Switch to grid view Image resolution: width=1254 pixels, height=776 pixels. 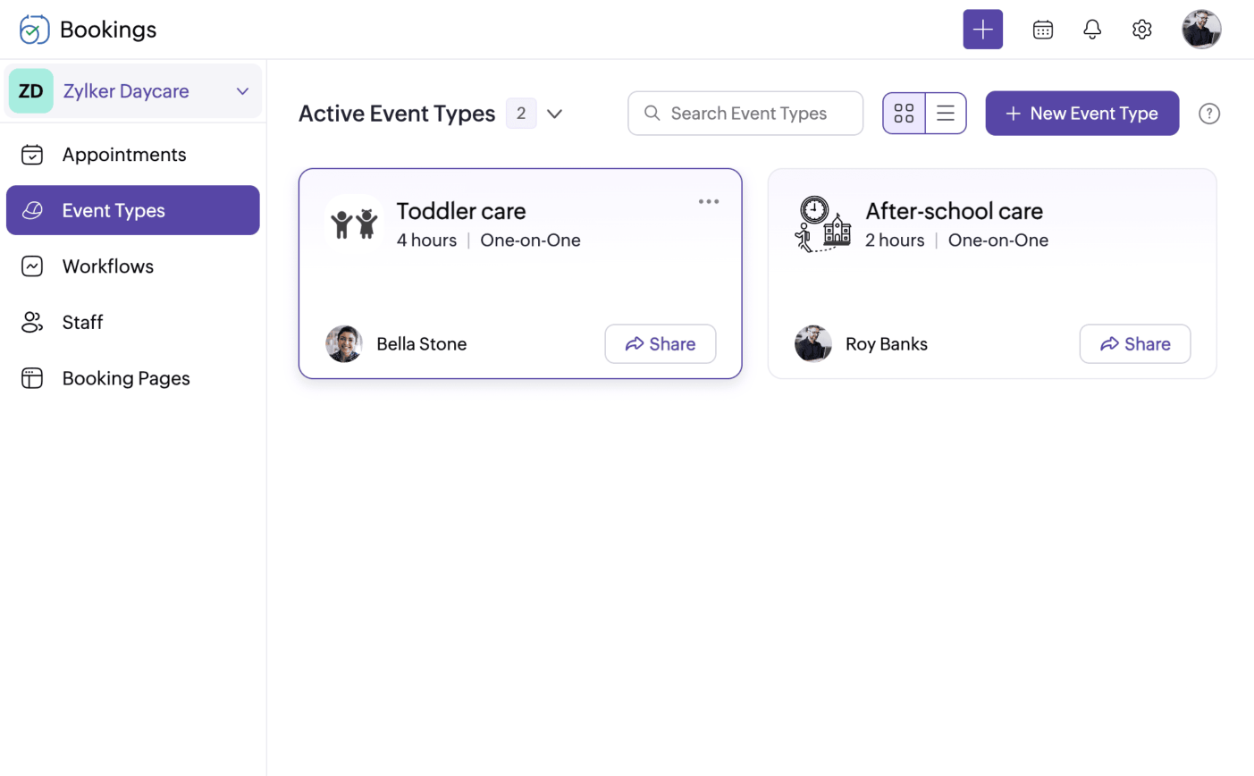[x=904, y=114]
